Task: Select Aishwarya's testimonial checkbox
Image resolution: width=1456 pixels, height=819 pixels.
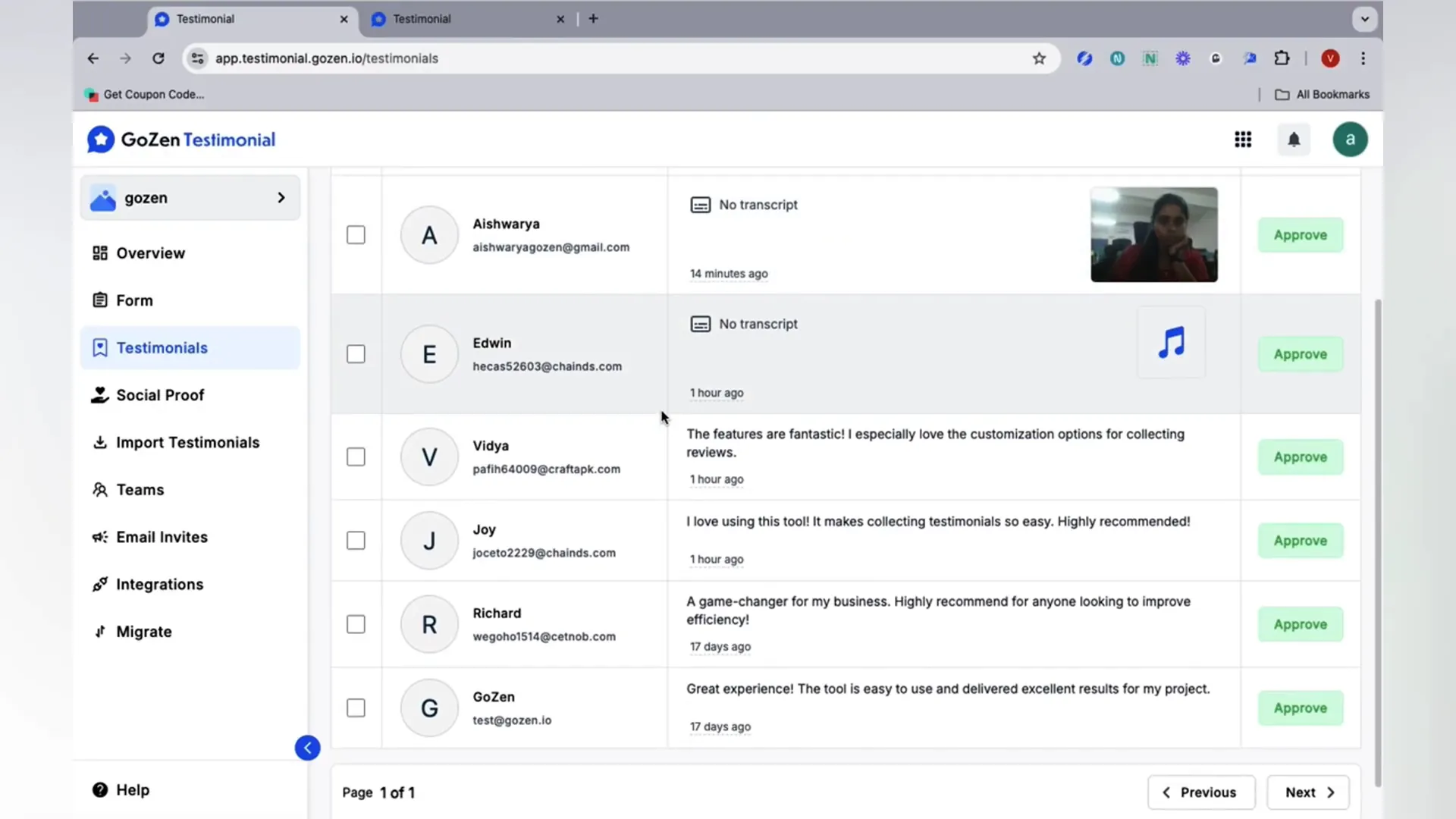Action: [356, 235]
